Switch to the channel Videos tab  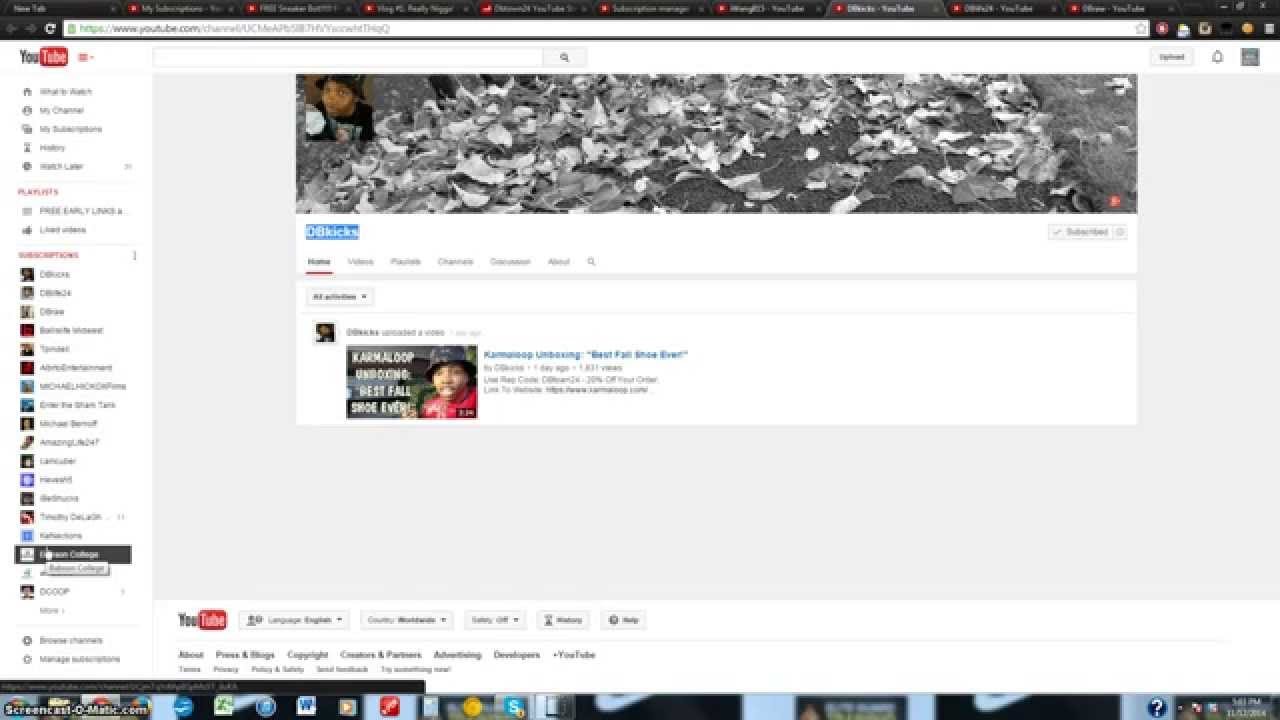click(x=360, y=262)
